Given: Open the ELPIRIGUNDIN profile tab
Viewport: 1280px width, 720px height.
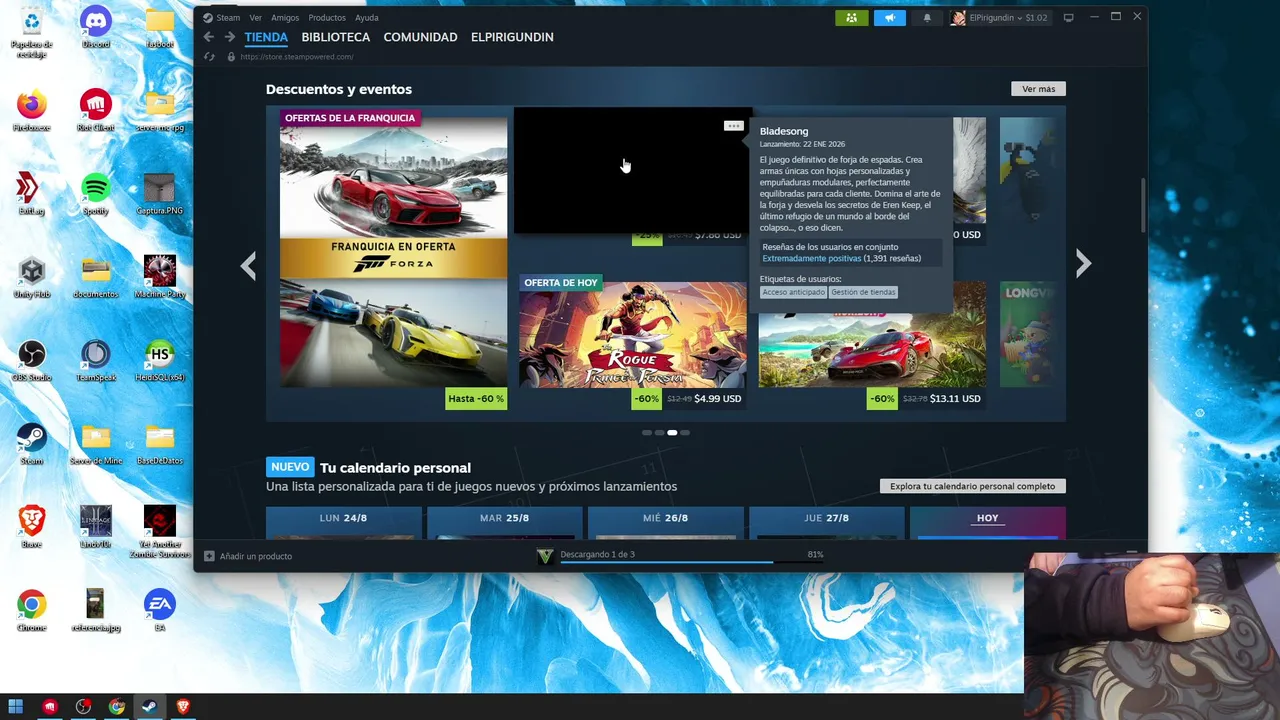Looking at the screenshot, I should click(513, 37).
